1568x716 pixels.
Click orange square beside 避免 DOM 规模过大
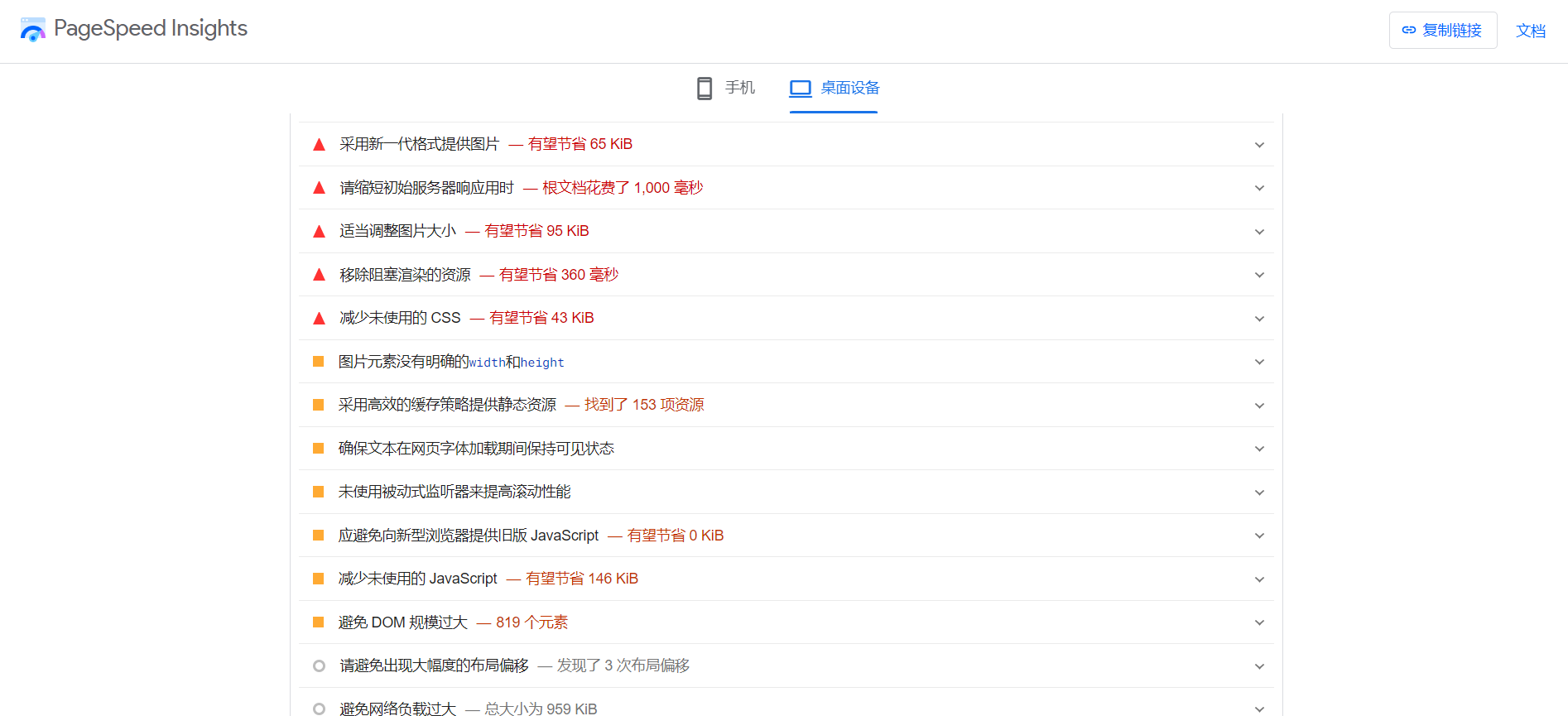318,622
